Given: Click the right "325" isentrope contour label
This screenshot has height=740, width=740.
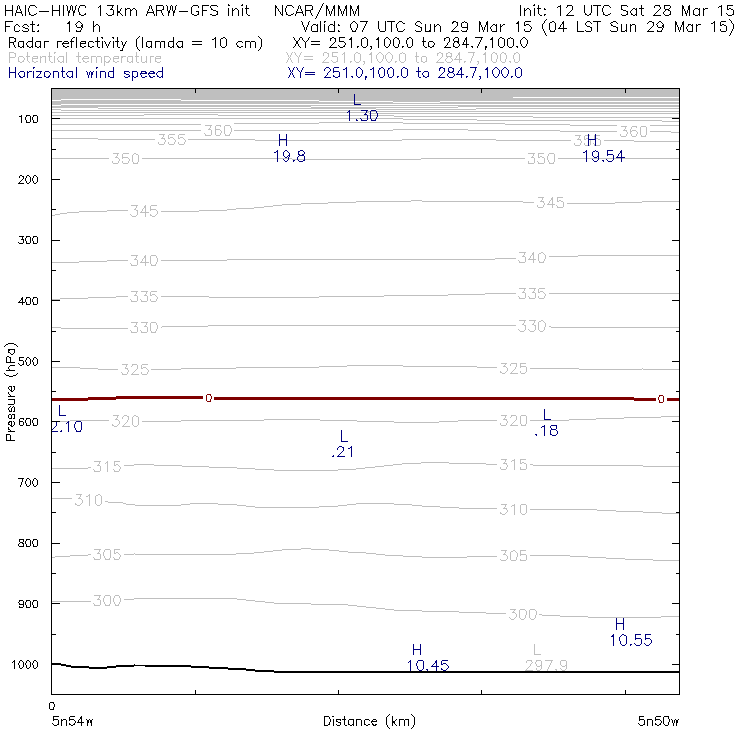Looking at the screenshot, I should [513, 369].
